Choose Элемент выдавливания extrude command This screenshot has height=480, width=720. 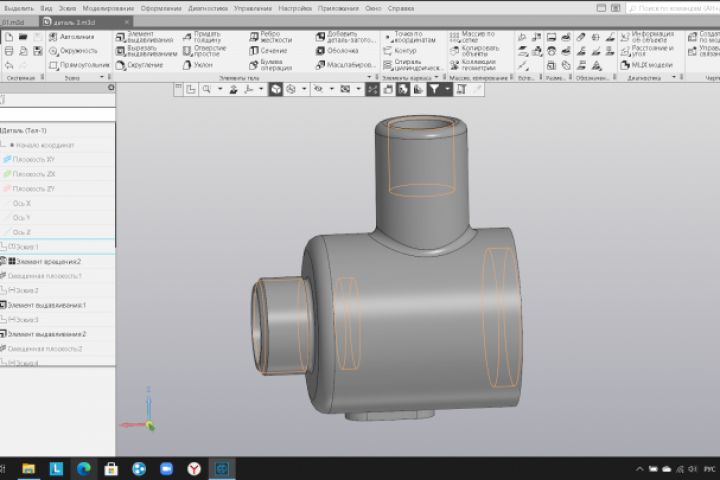[145, 37]
